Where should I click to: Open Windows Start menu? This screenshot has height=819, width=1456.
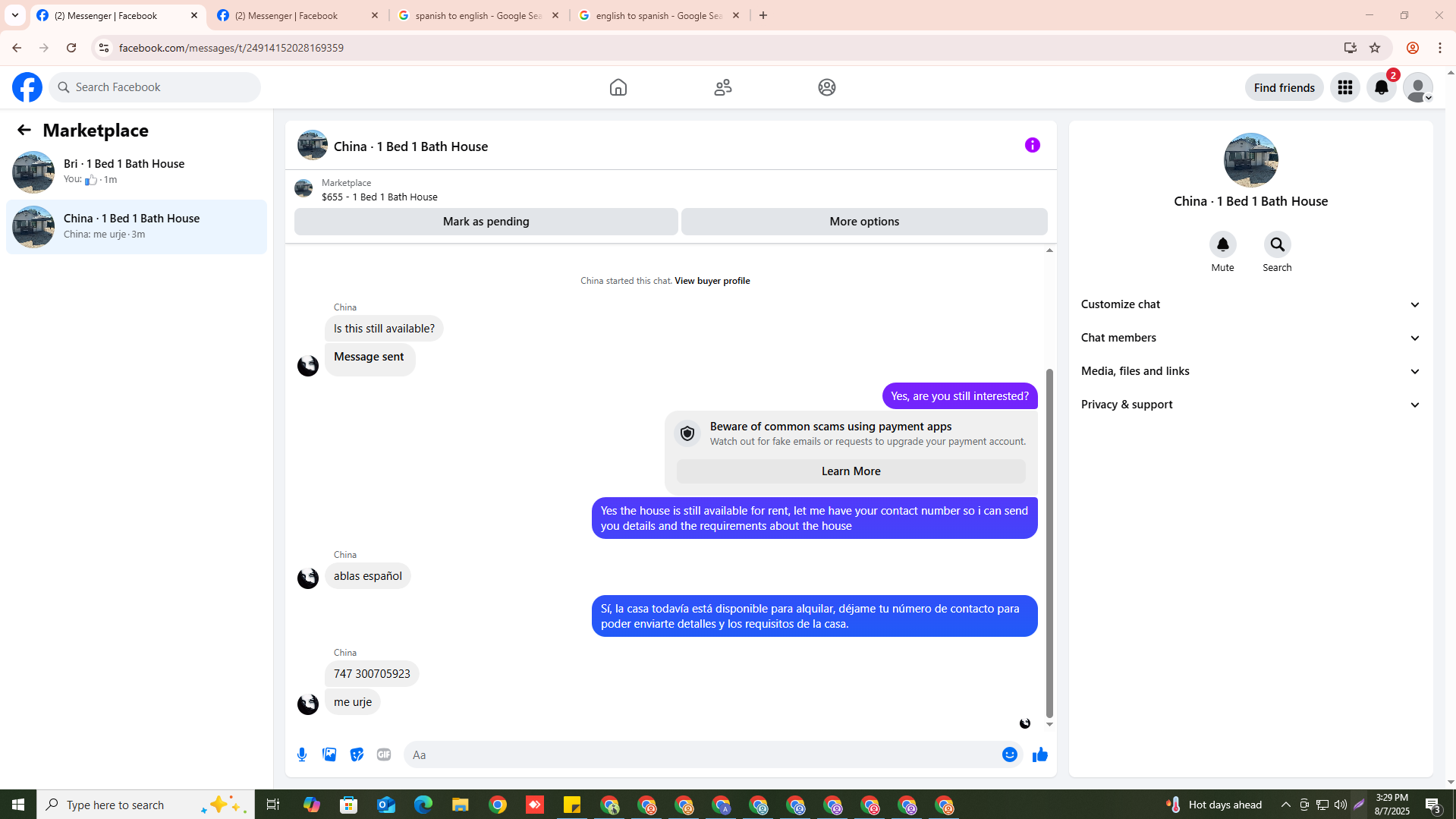18,805
